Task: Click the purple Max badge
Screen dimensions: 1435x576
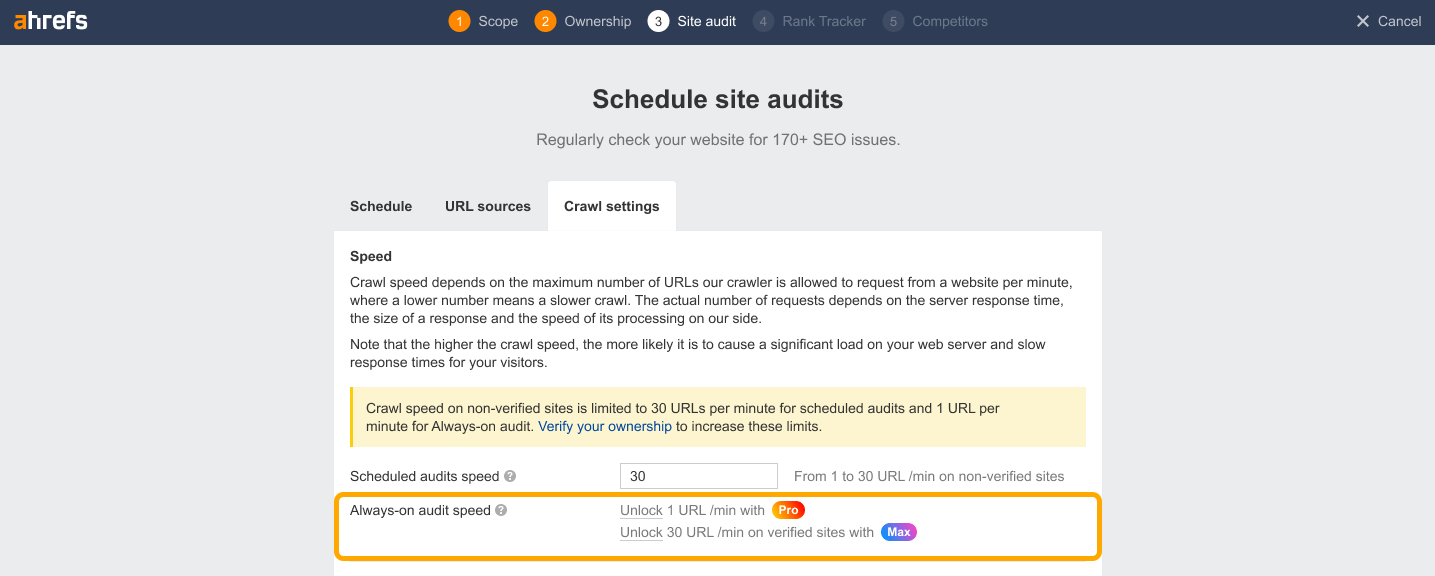Action: pos(898,532)
